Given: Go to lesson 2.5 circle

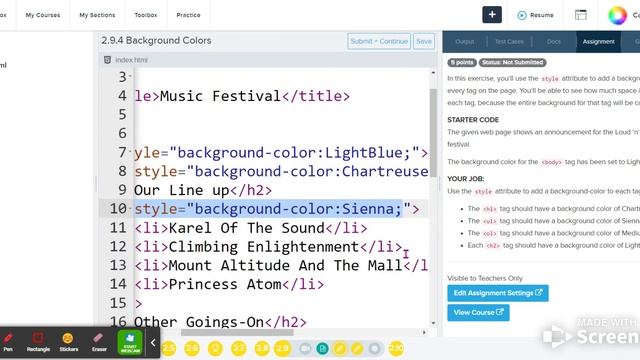Looking at the screenshot, I should pyautogui.click(x=169, y=349).
